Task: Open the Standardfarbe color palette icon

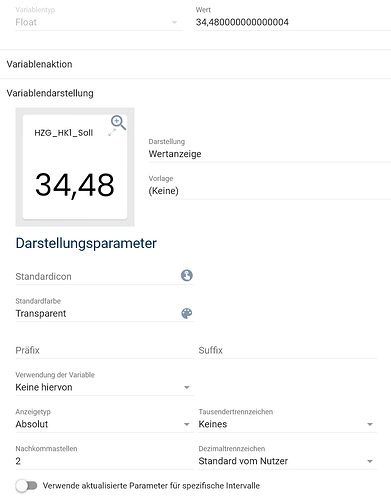Action: 187,313
